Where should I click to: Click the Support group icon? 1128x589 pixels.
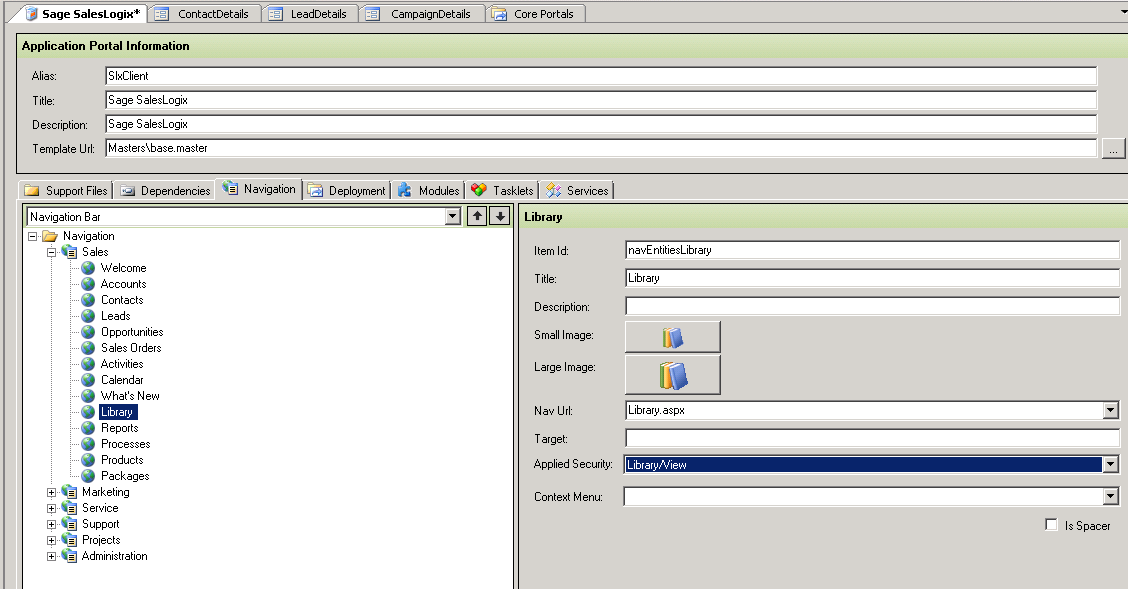click(69, 524)
